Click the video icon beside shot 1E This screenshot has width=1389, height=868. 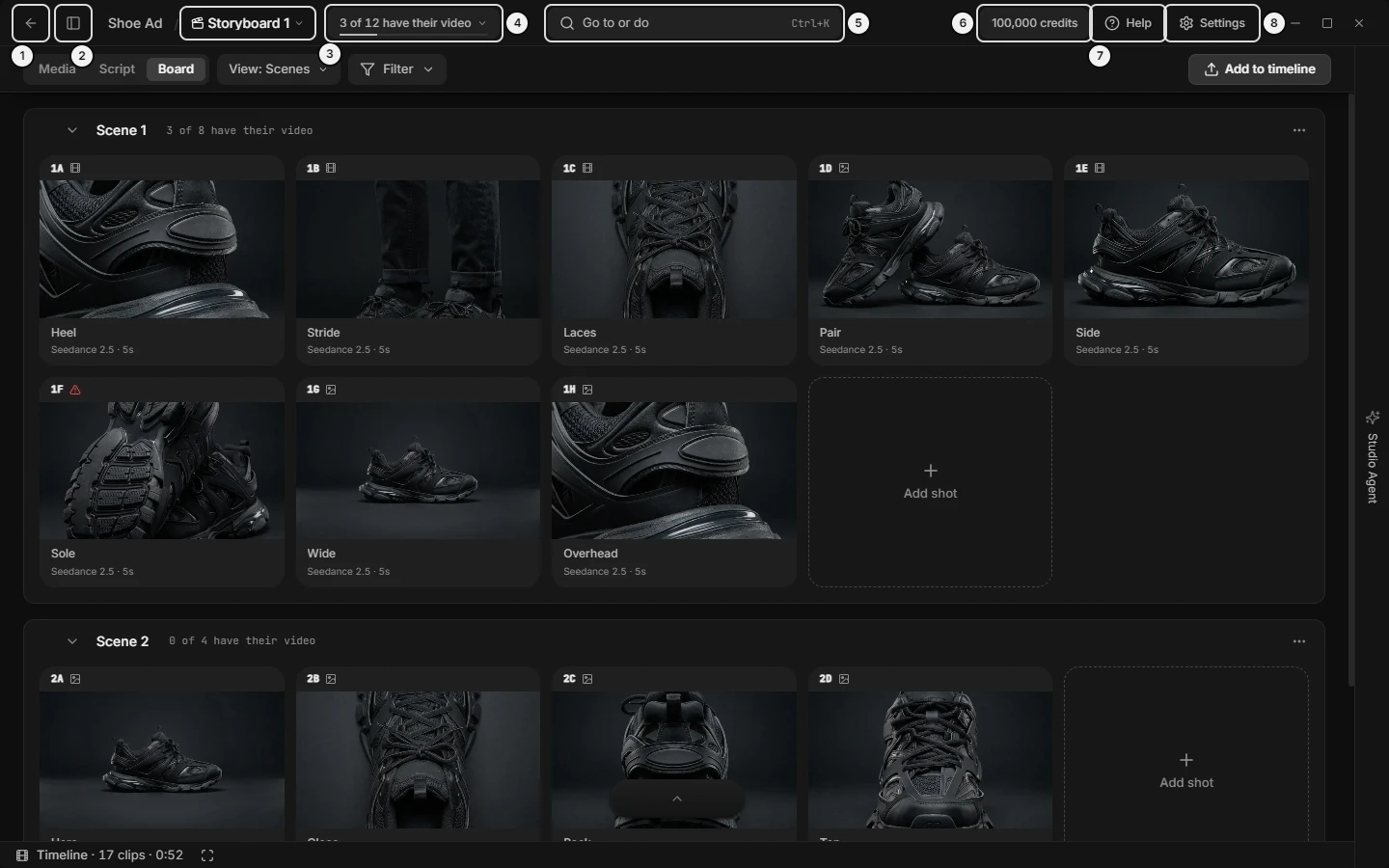1100,168
